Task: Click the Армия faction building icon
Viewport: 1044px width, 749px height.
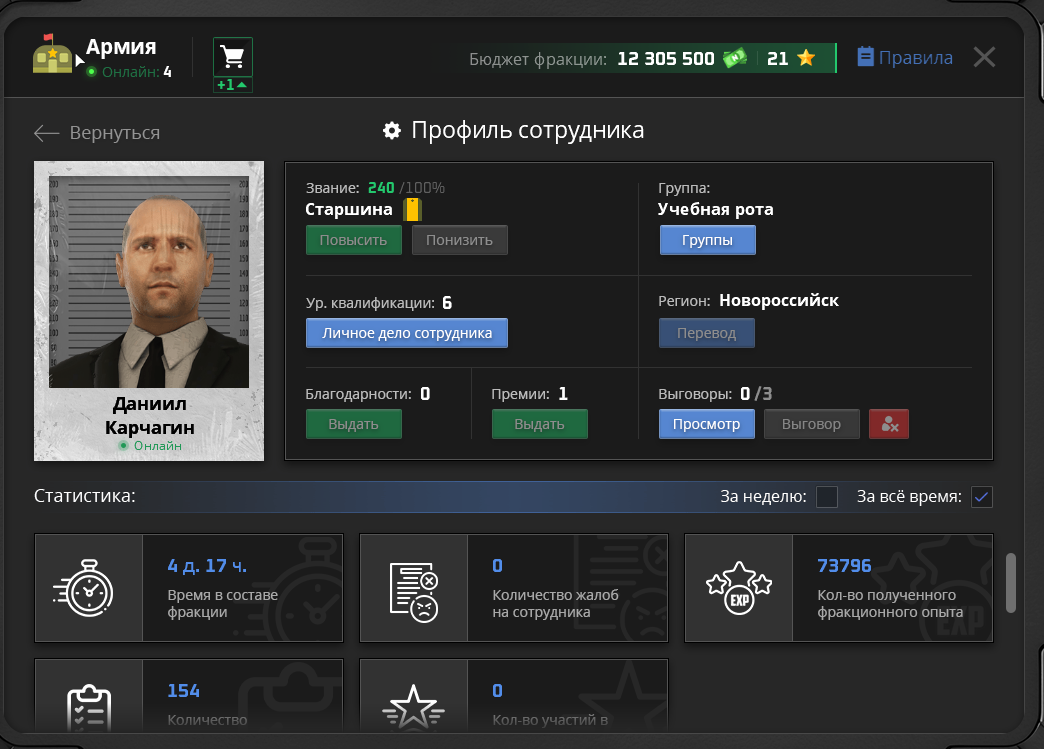Action: [52, 55]
